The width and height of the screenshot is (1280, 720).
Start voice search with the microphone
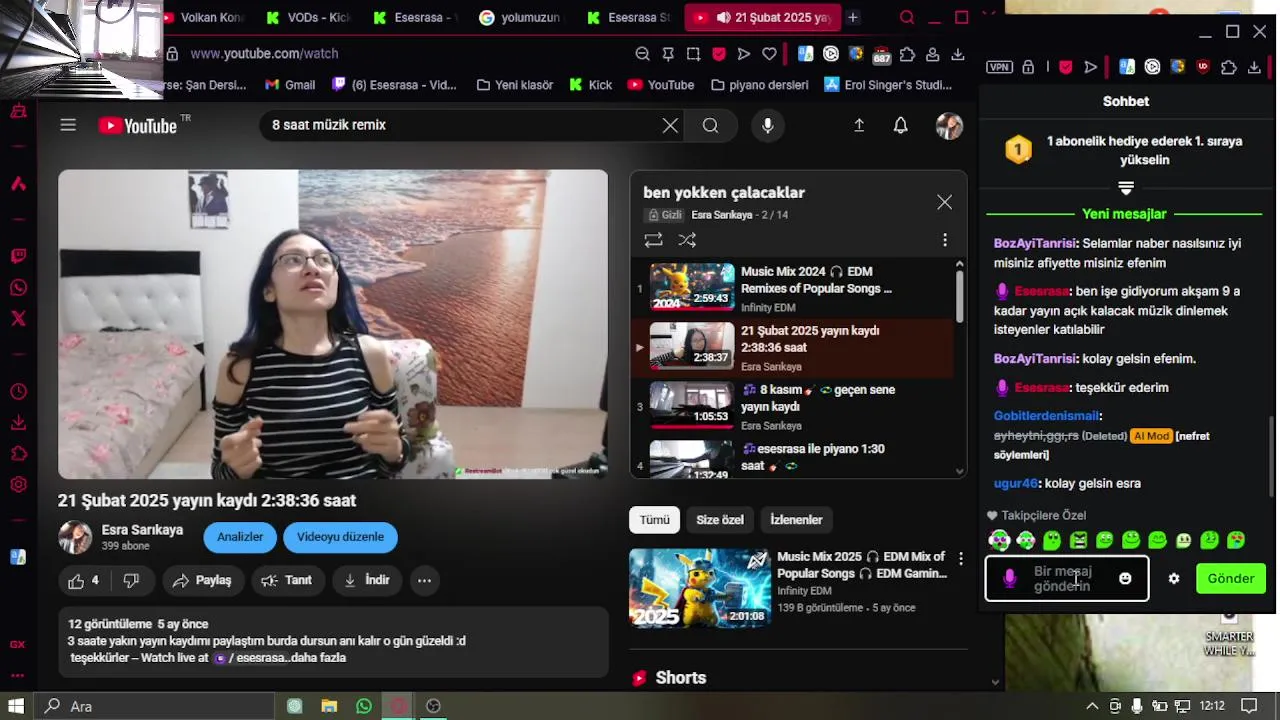(x=767, y=125)
